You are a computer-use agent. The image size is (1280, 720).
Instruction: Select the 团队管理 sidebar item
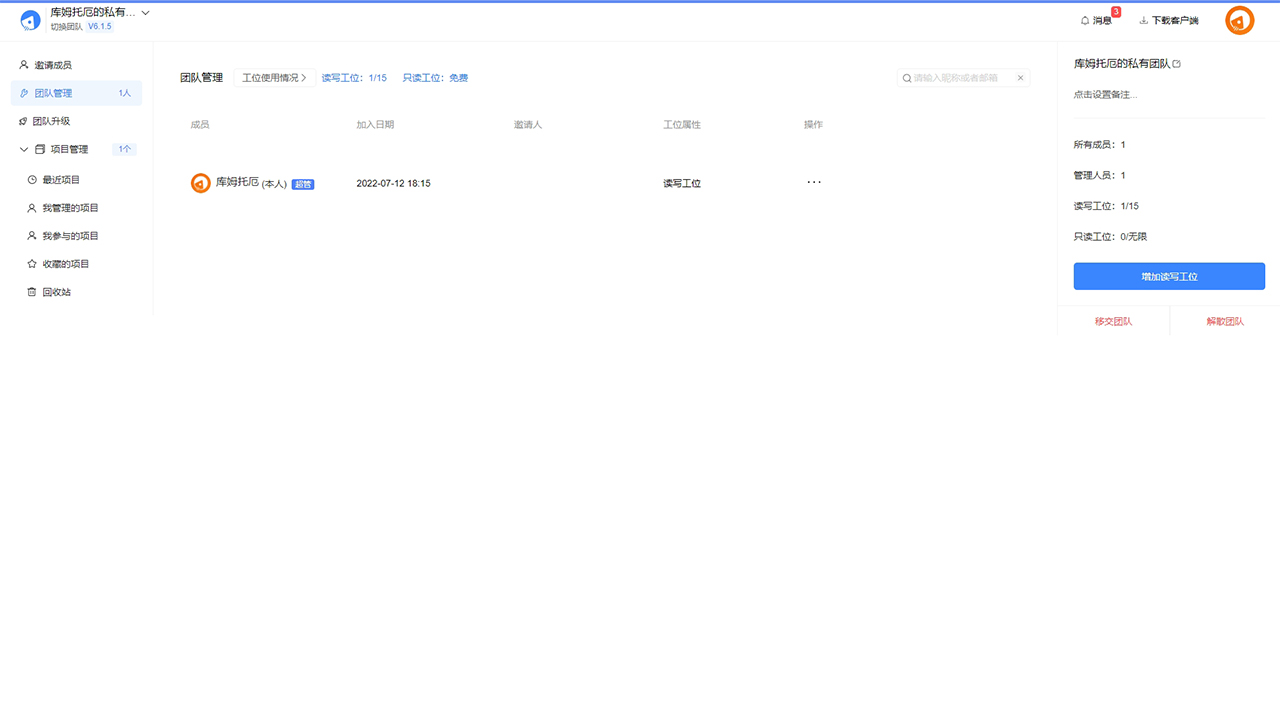(52, 92)
